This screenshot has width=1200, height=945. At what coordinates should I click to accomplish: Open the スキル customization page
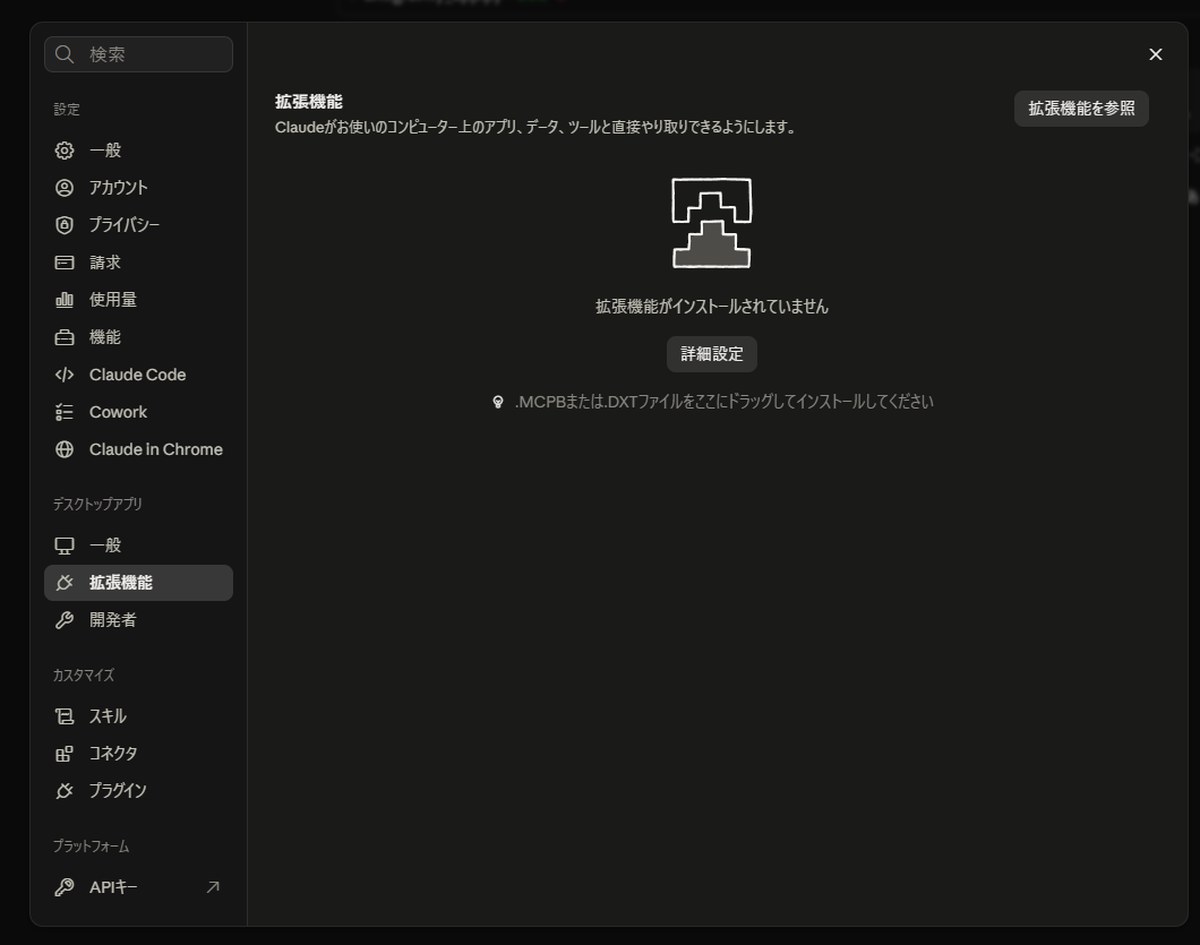click(x=139, y=716)
